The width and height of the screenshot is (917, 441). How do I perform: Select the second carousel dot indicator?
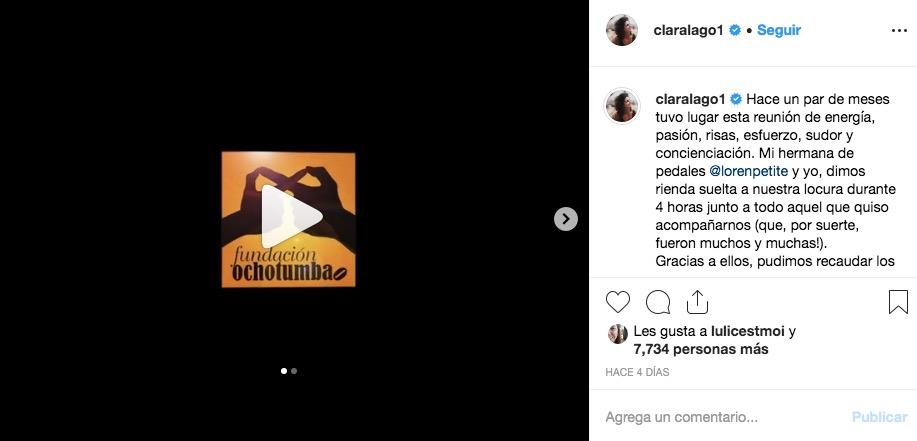pos(294,371)
